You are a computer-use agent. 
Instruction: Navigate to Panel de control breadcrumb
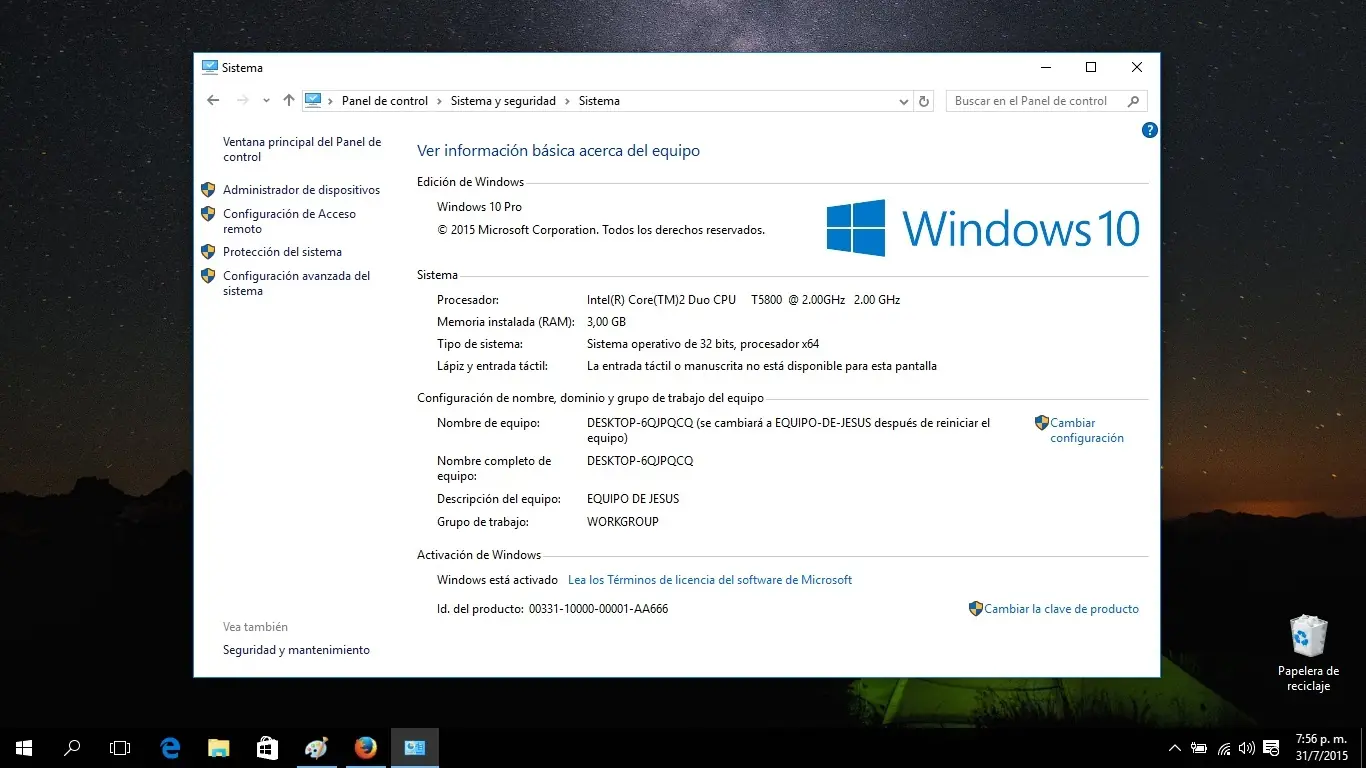[x=384, y=100]
